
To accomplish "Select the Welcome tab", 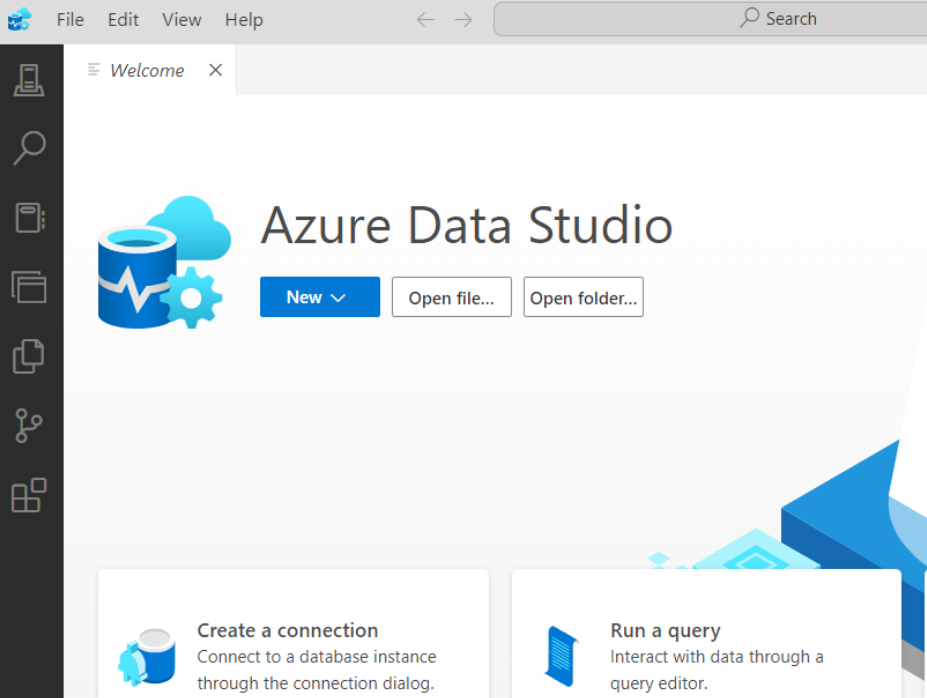I will pyautogui.click(x=146, y=70).
